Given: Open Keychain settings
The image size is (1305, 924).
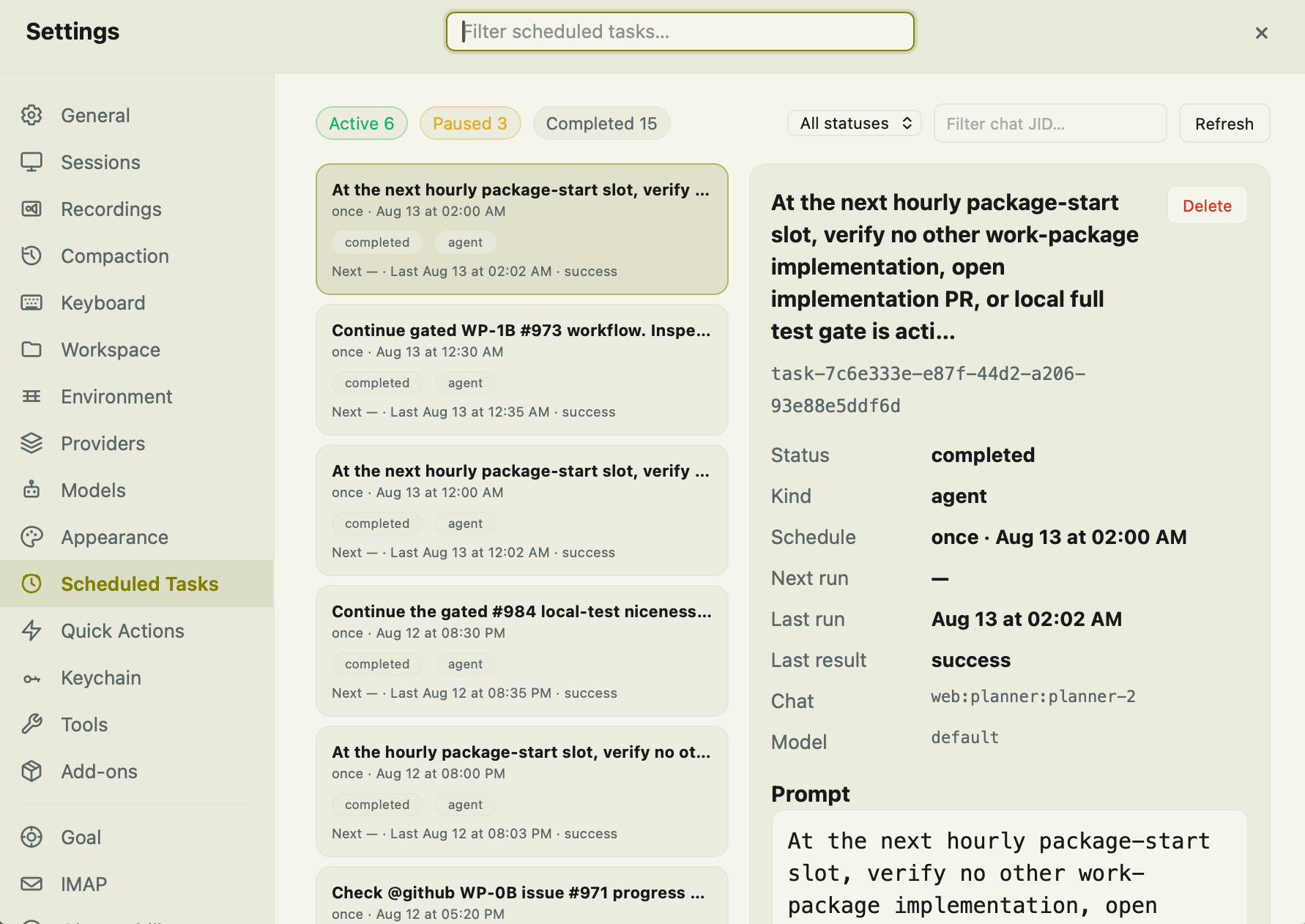Looking at the screenshot, I should tap(137, 677).
